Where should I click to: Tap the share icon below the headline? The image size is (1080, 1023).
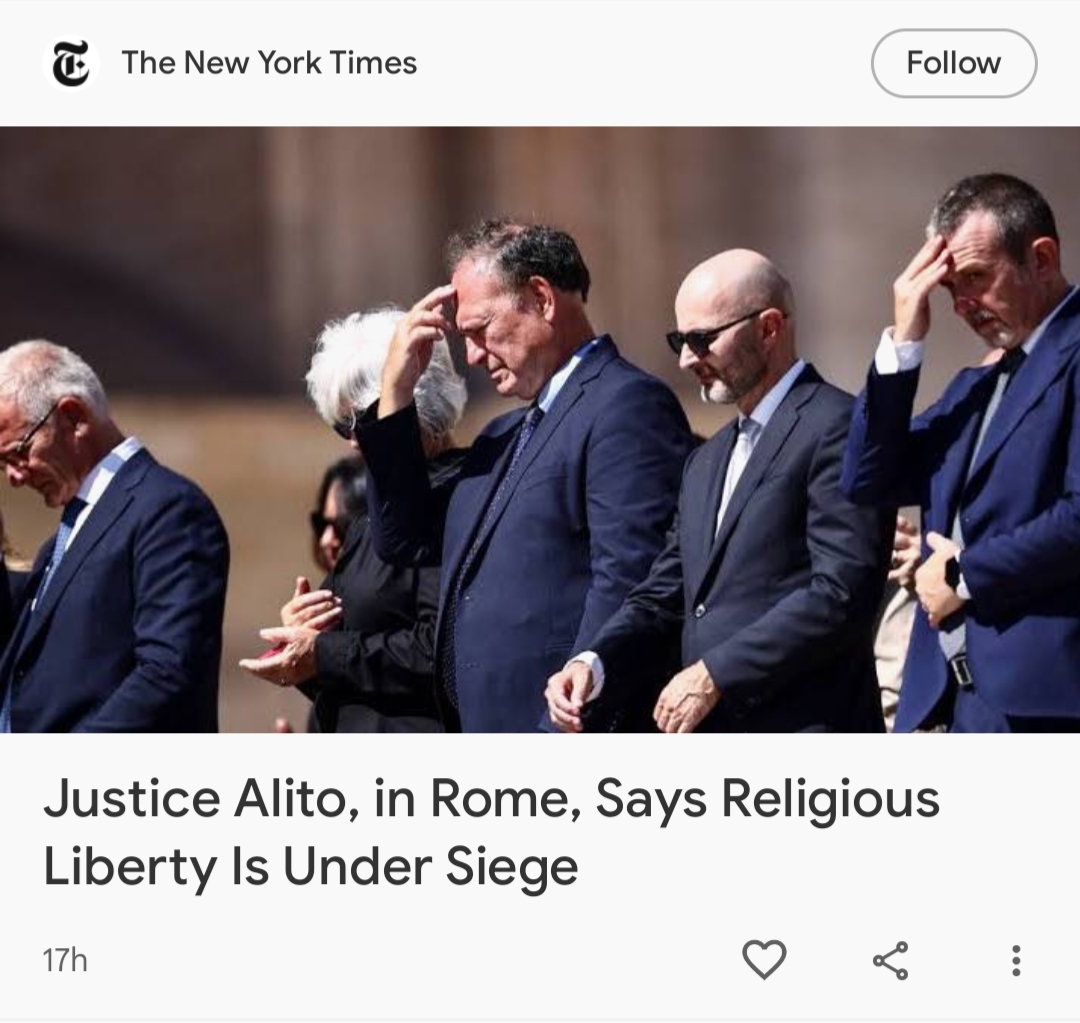(891, 960)
